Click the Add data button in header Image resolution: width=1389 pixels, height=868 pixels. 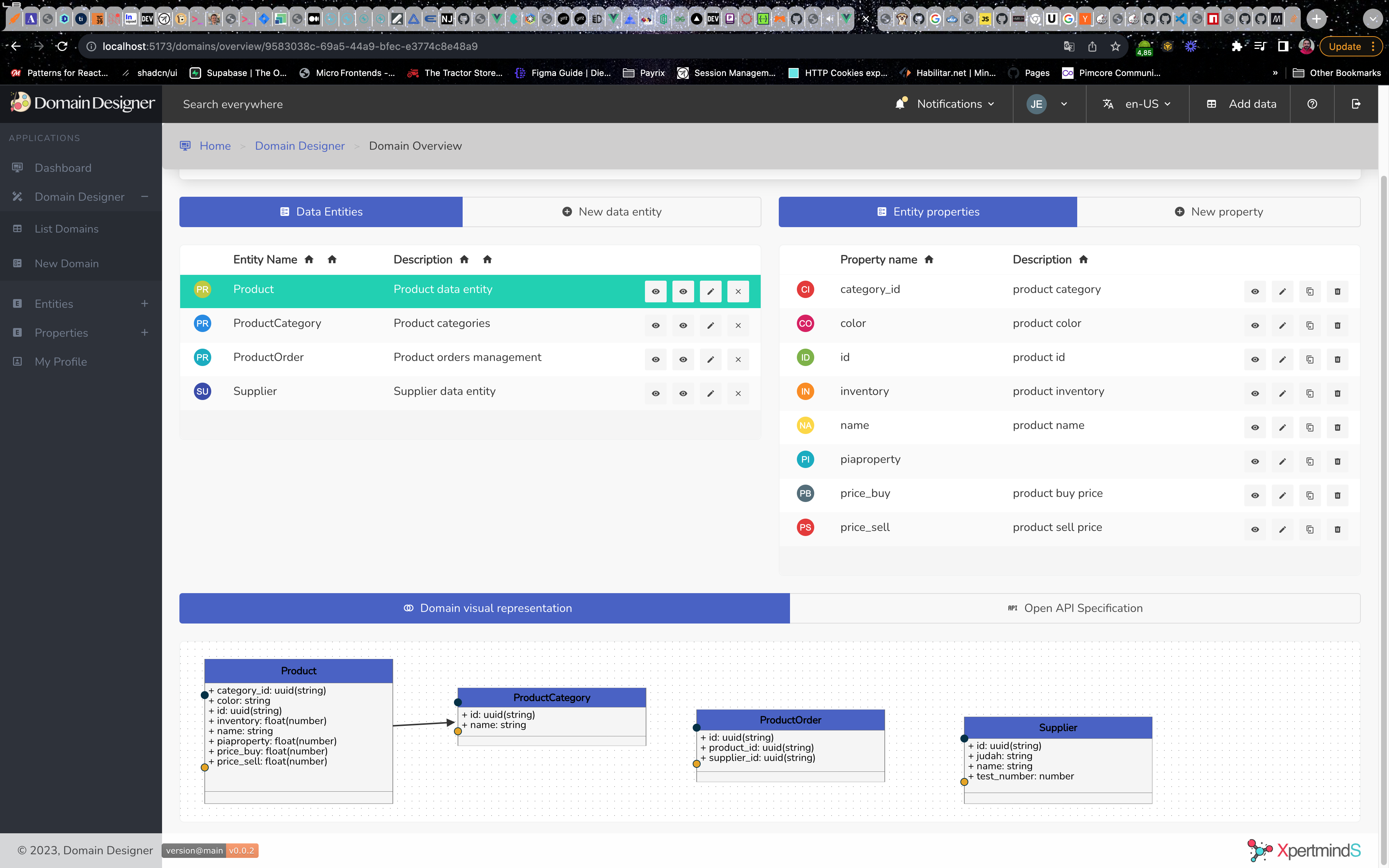tap(1242, 104)
